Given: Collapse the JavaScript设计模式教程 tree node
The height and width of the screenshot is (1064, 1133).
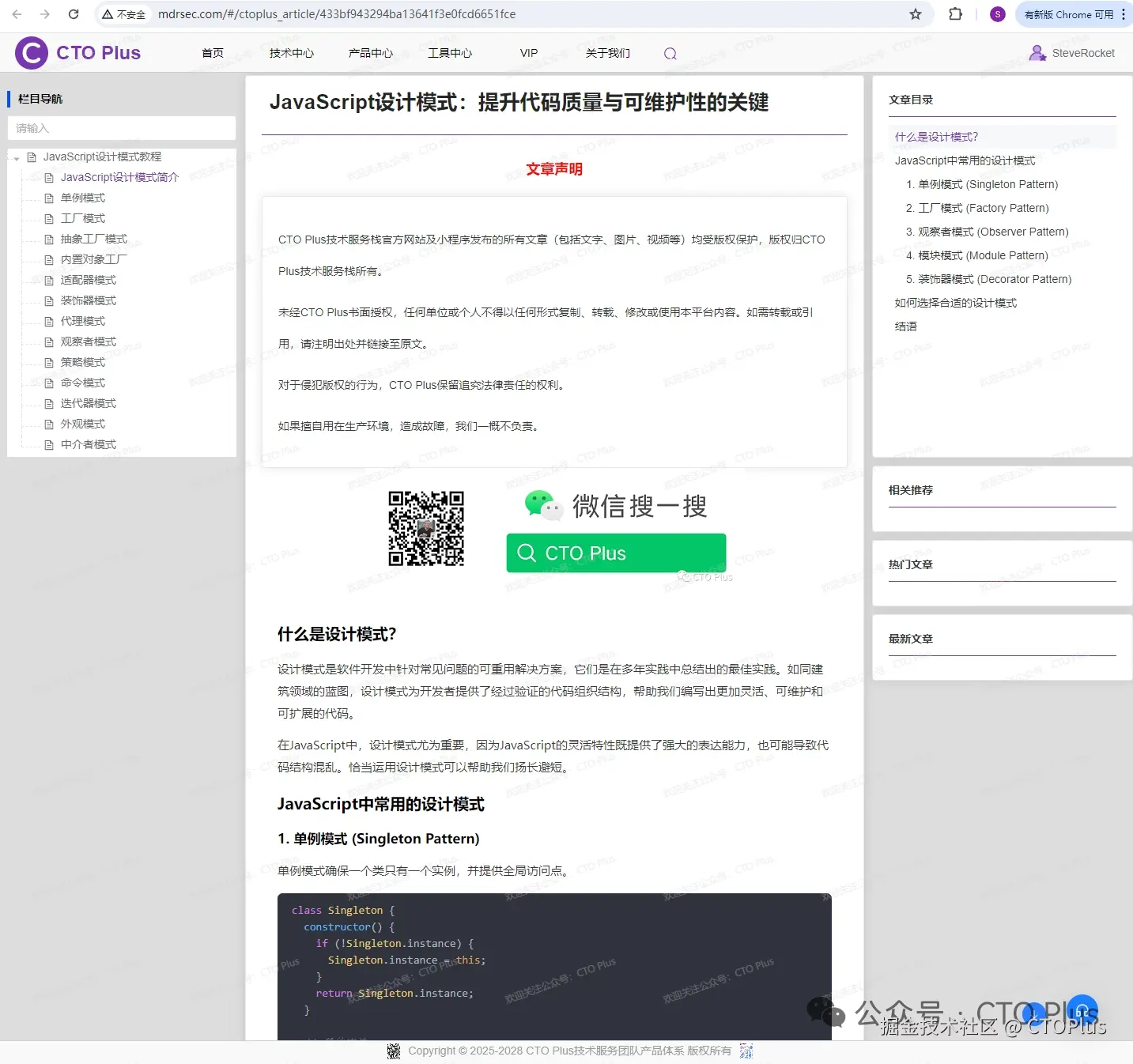Looking at the screenshot, I should coord(16,157).
